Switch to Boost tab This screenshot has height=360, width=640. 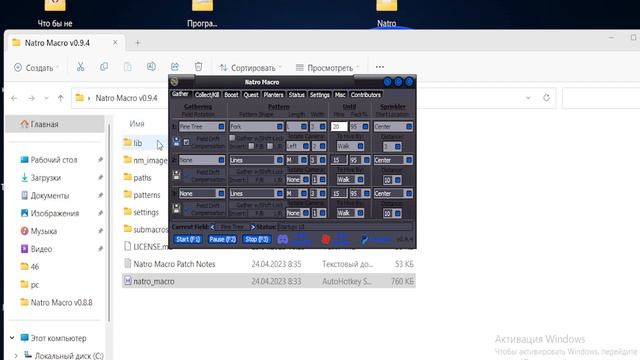pyautogui.click(x=231, y=95)
